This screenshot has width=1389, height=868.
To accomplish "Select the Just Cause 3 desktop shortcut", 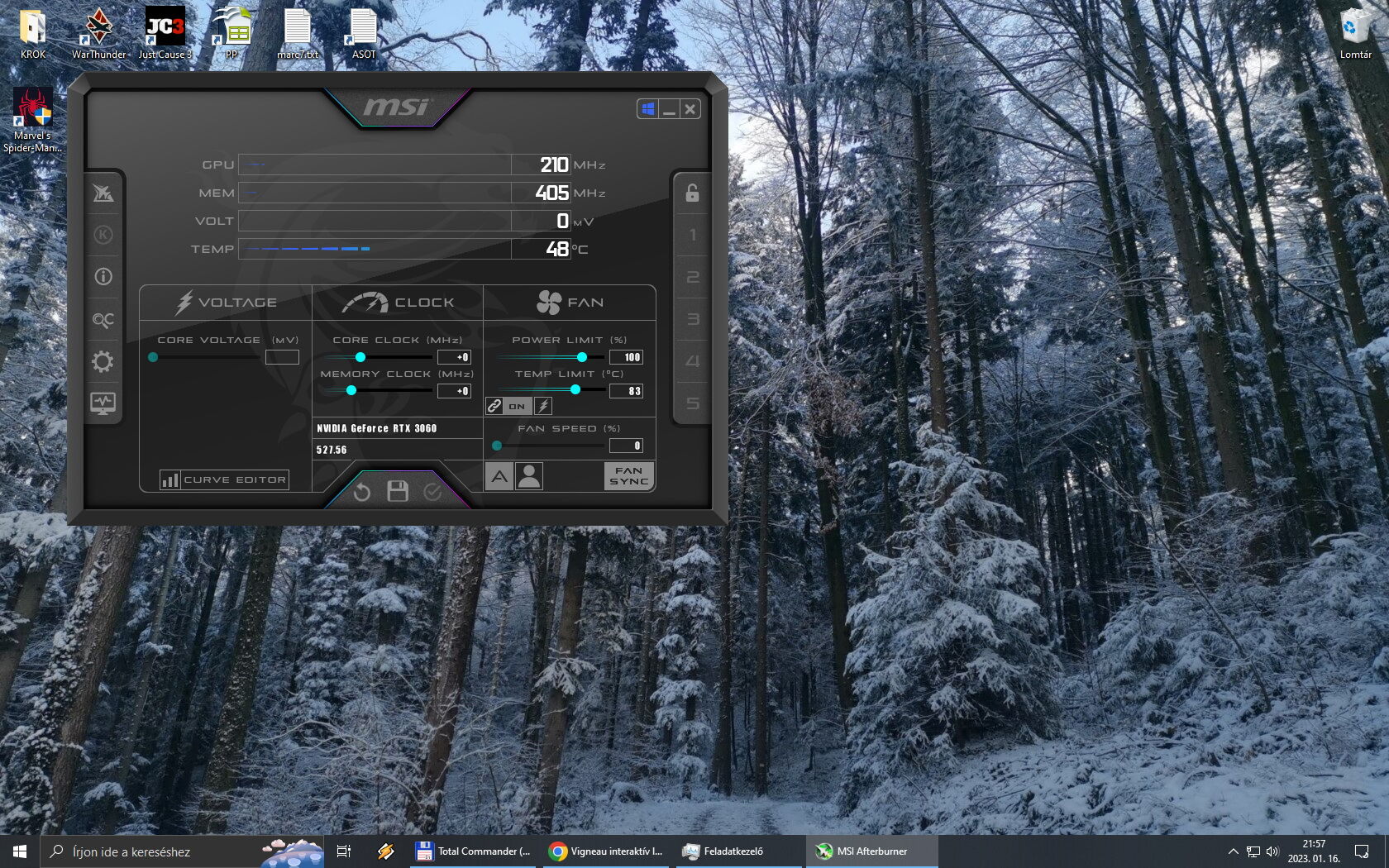I will click(165, 34).
